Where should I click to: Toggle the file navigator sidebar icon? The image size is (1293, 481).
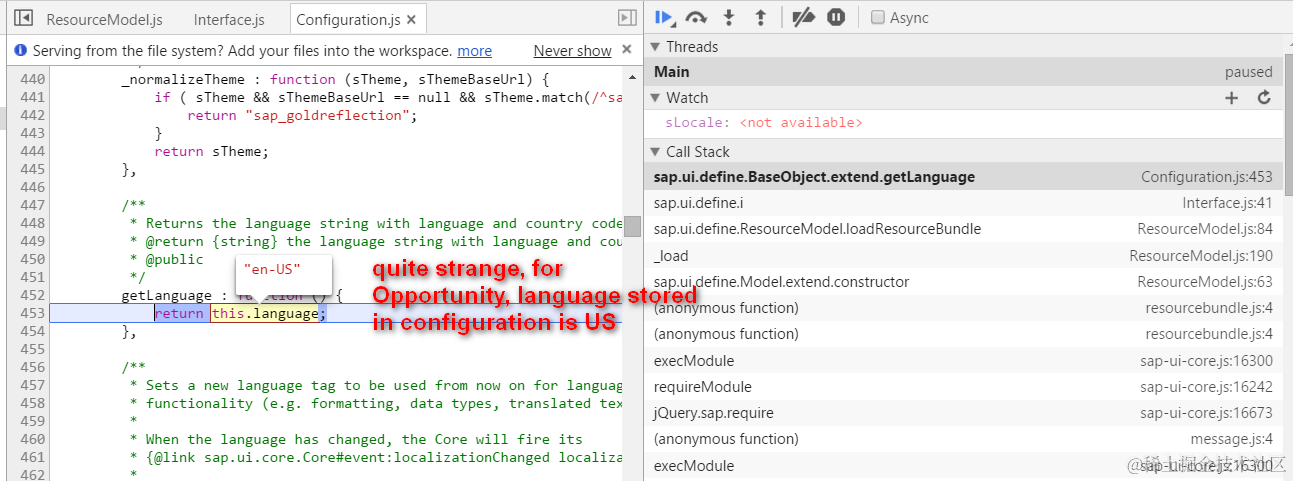coord(24,18)
